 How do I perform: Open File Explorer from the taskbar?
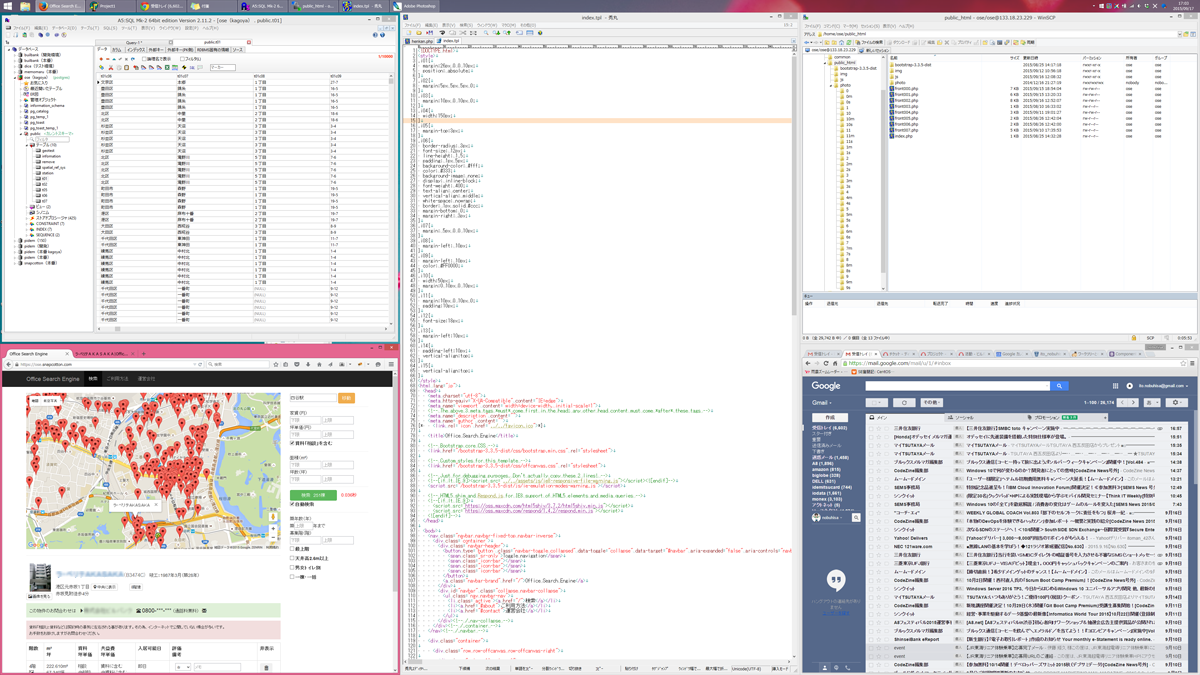pyautogui.click(x=24, y=6)
